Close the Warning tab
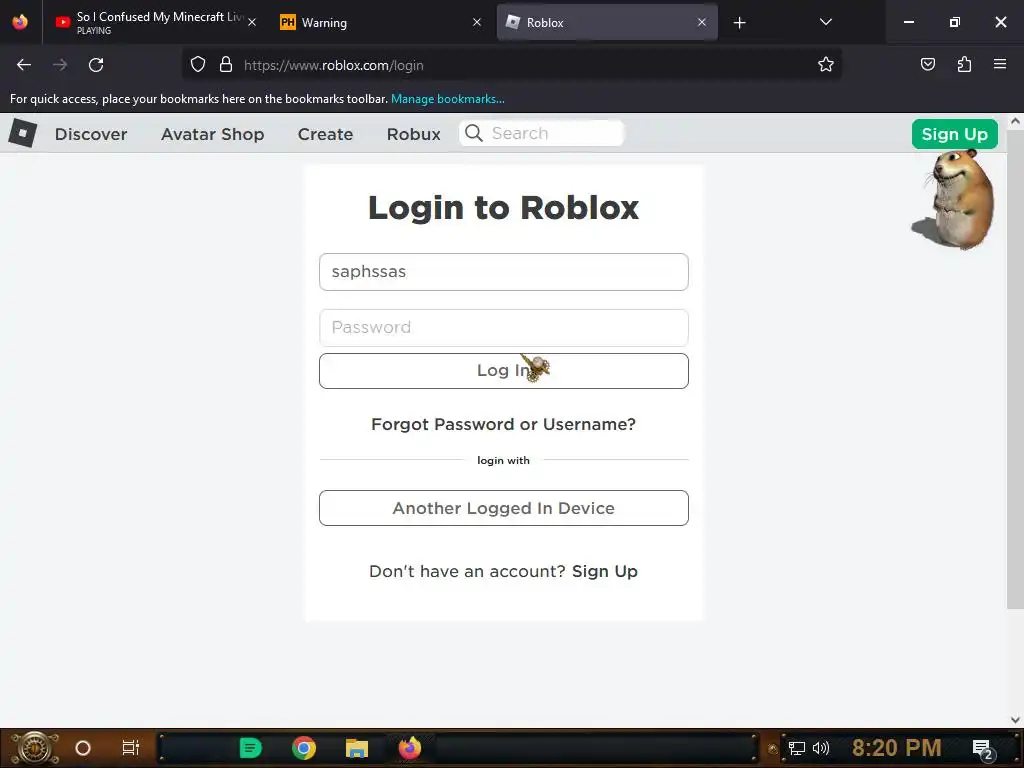 pyautogui.click(x=477, y=22)
